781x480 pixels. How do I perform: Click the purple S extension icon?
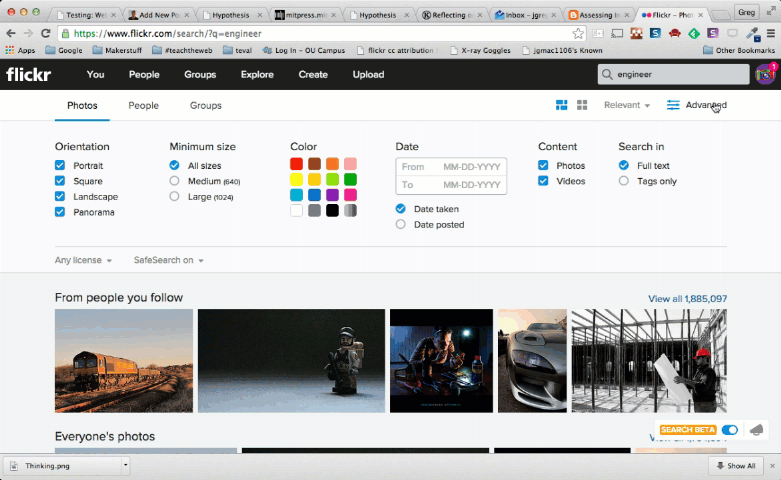pos(713,33)
